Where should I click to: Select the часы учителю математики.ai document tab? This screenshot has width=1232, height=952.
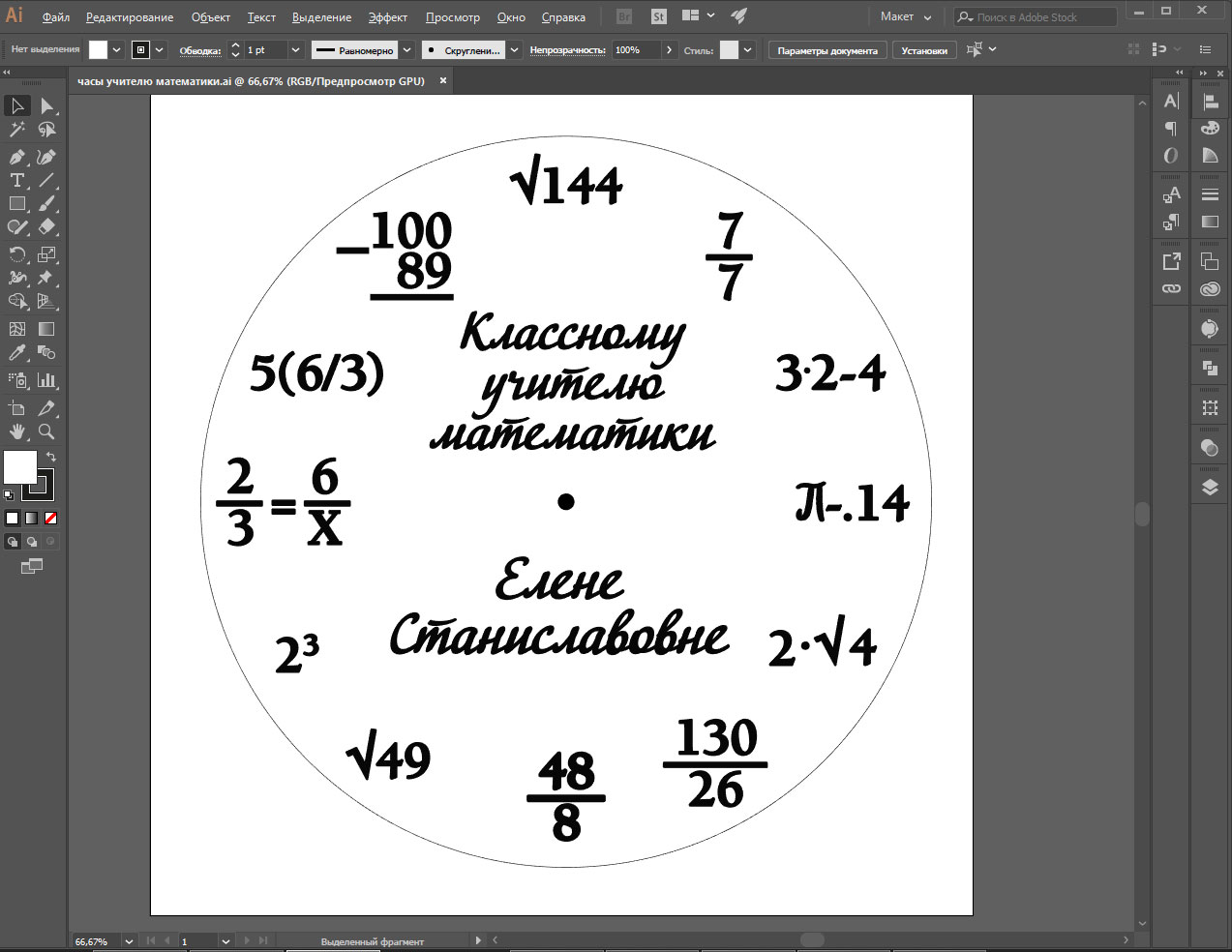(250, 81)
